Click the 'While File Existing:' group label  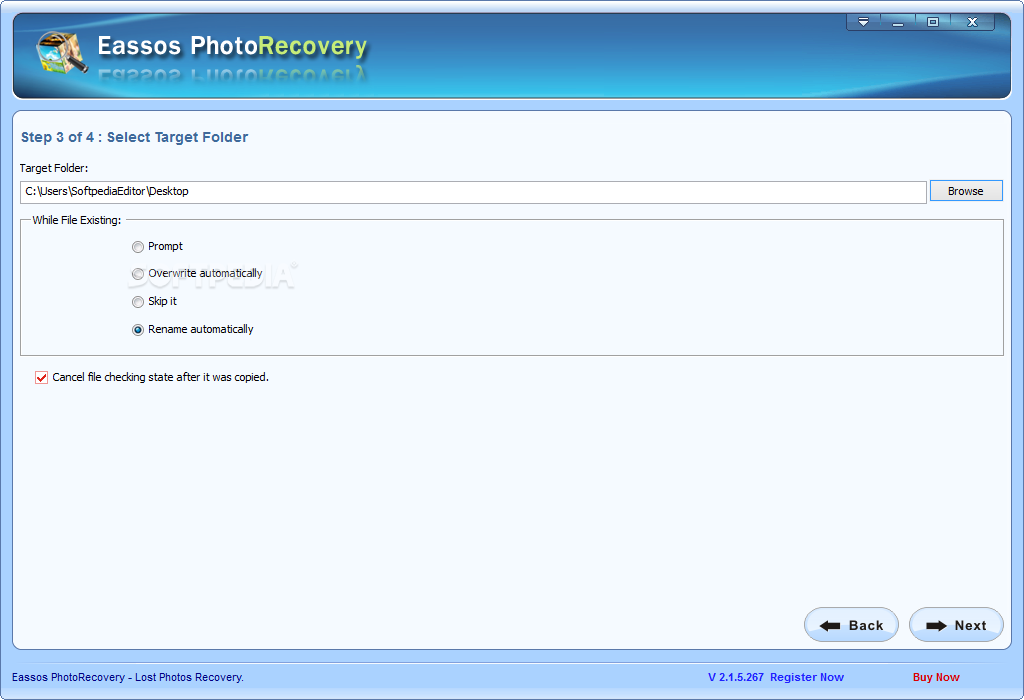coord(77,220)
